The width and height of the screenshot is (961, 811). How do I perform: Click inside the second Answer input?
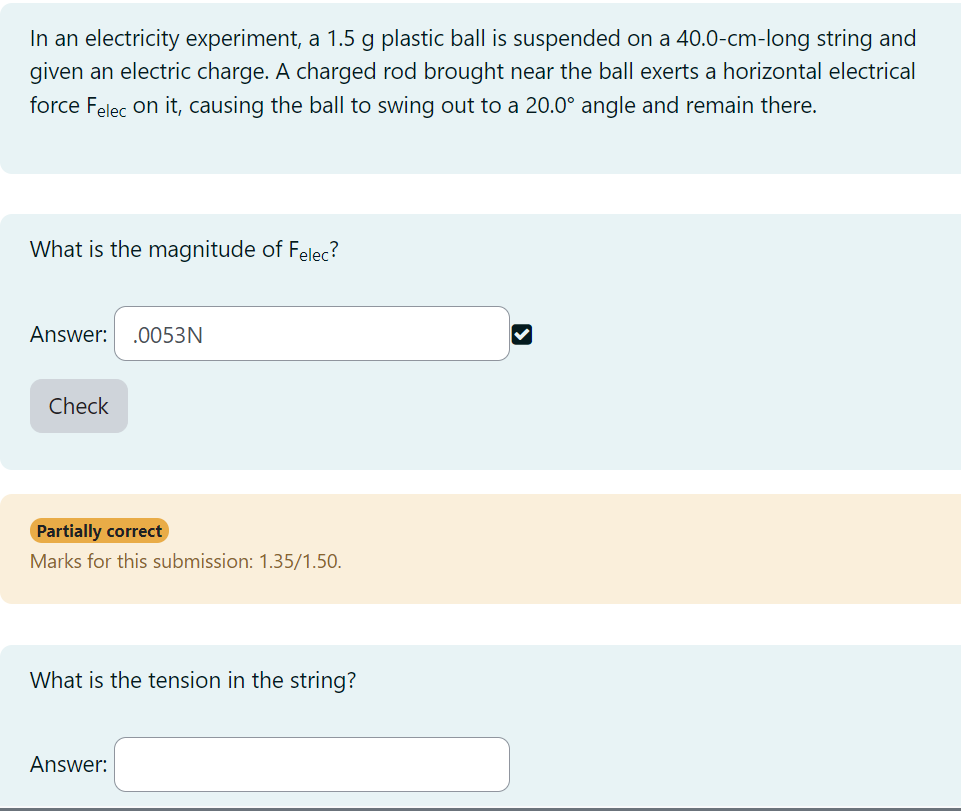311,763
